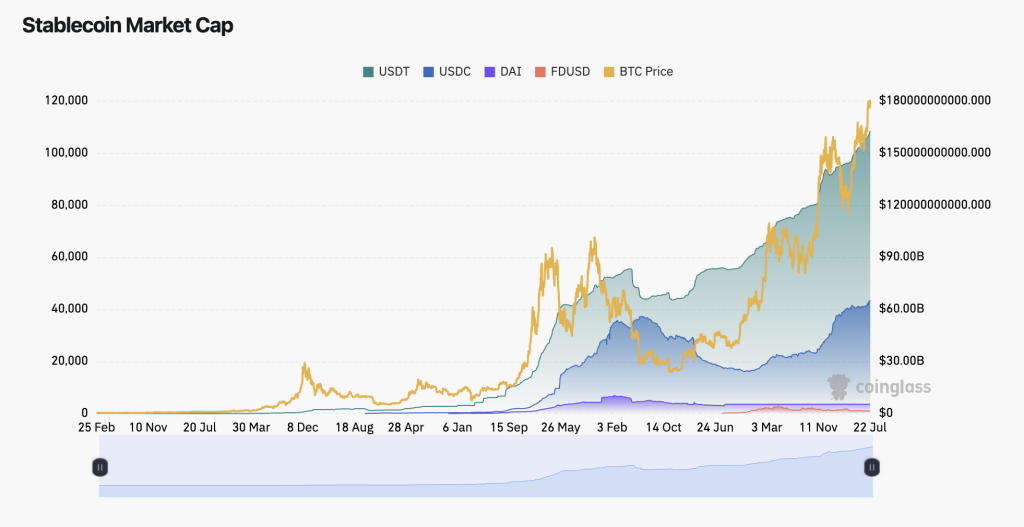Click the FDUSD legend color swatch

pyautogui.click(x=540, y=72)
